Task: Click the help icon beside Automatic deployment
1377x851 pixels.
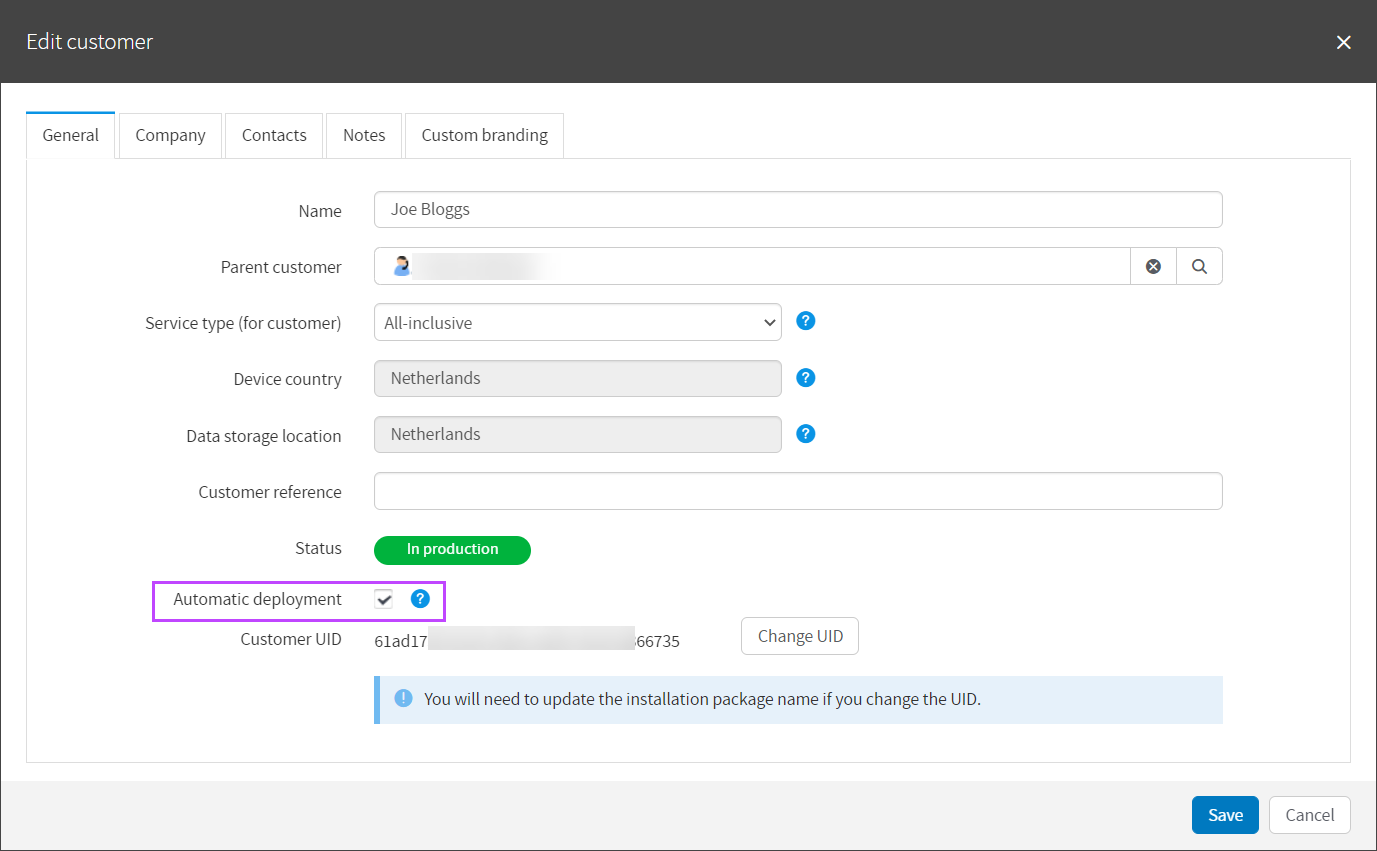Action: click(x=420, y=599)
